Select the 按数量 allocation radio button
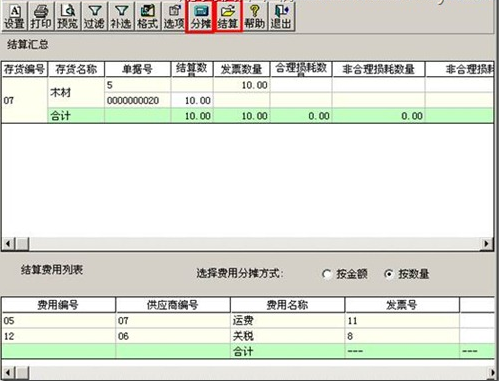Screen dimensions: 499x381 [406, 274]
